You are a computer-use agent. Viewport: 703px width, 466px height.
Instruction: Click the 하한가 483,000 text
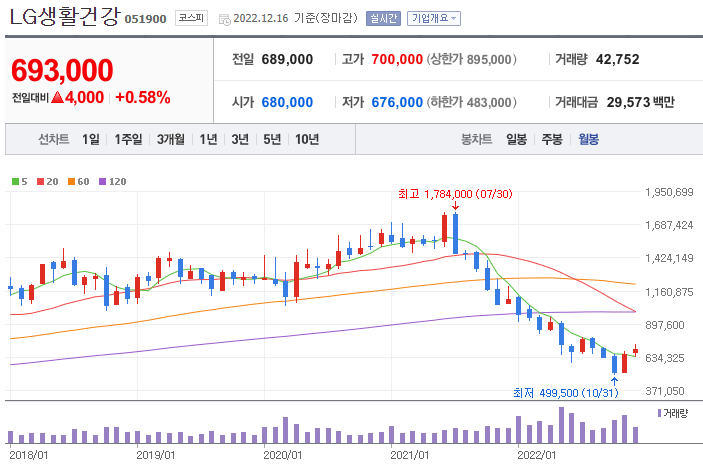pyautogui.click(x=472, y=102)
